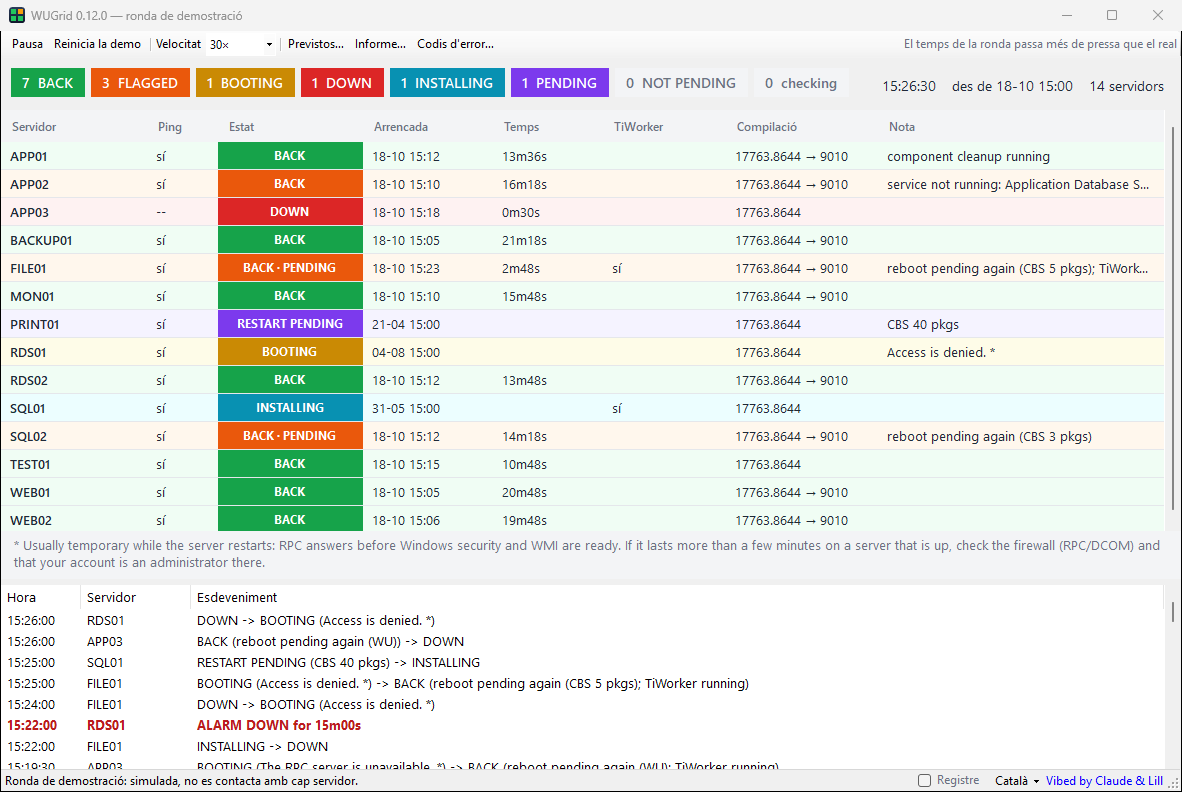Viewport: 1182px width, 792px height.
Task: Click RDS01's BOOTING status cell
Action: coord(290,352)
